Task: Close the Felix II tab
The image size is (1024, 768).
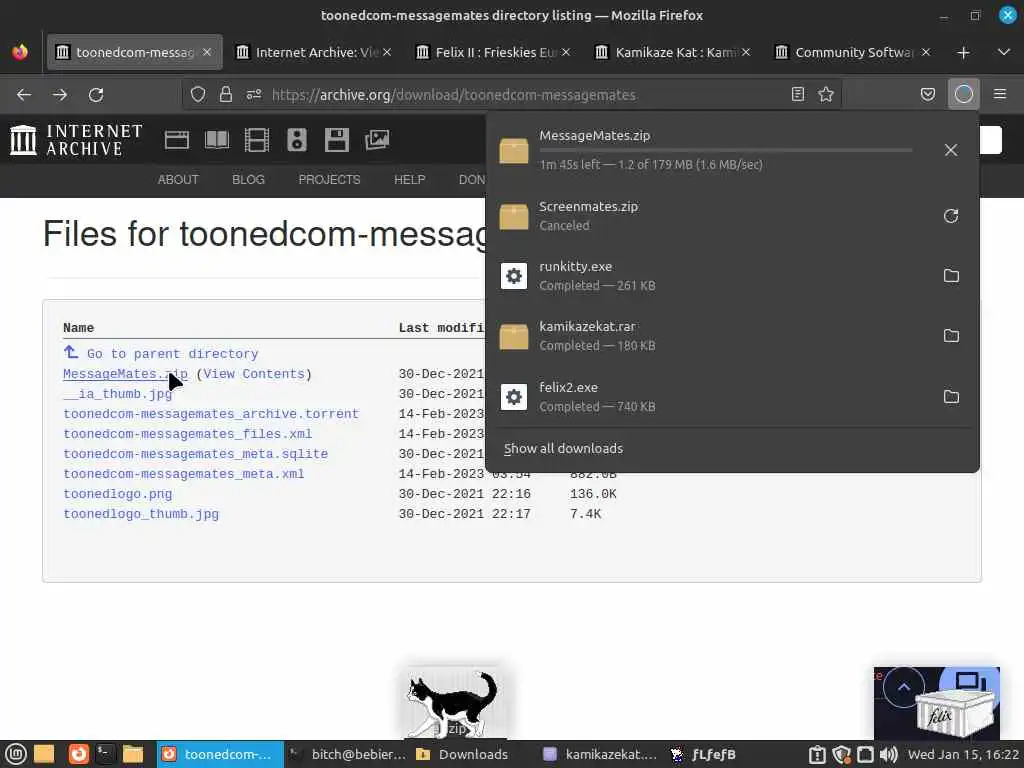Action: tap(566, 52)
